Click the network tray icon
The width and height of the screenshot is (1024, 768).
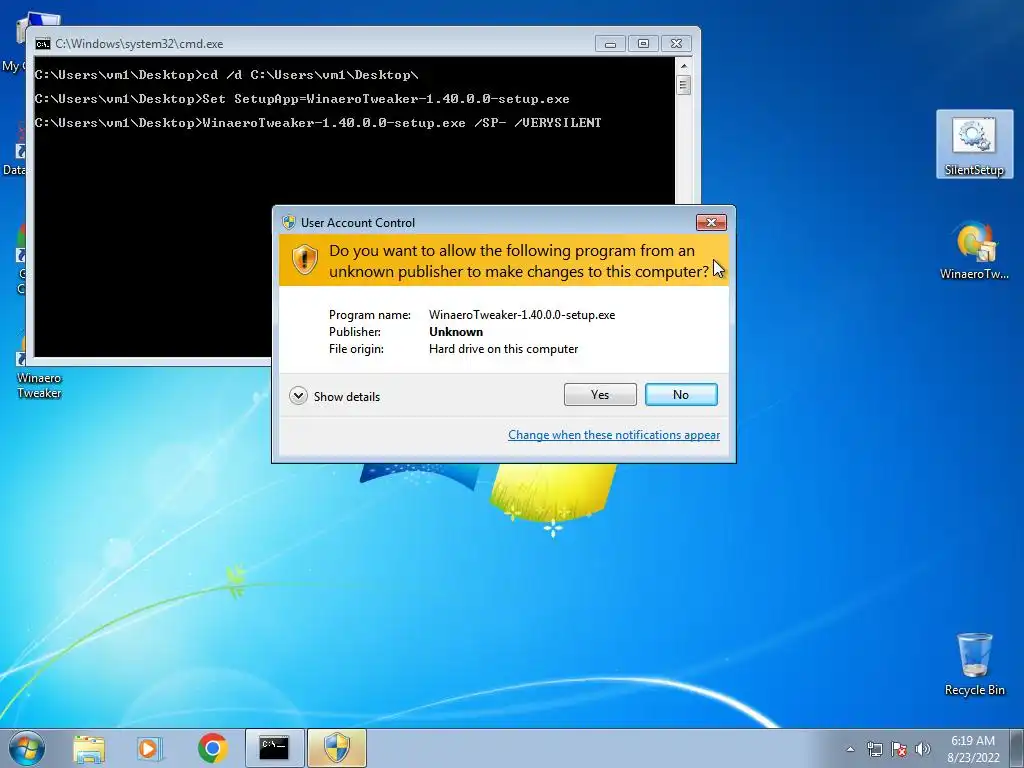tap(874, 749)
